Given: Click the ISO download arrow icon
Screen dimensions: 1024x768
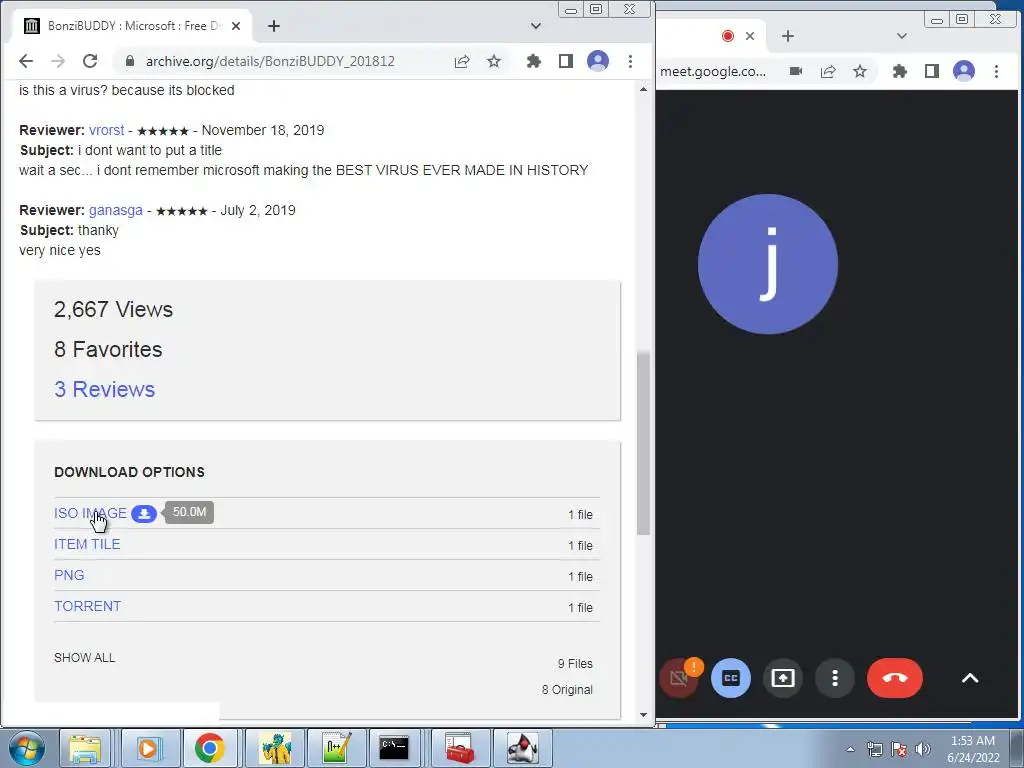Looking at the screenshot, I should click(x=144, y=514).
